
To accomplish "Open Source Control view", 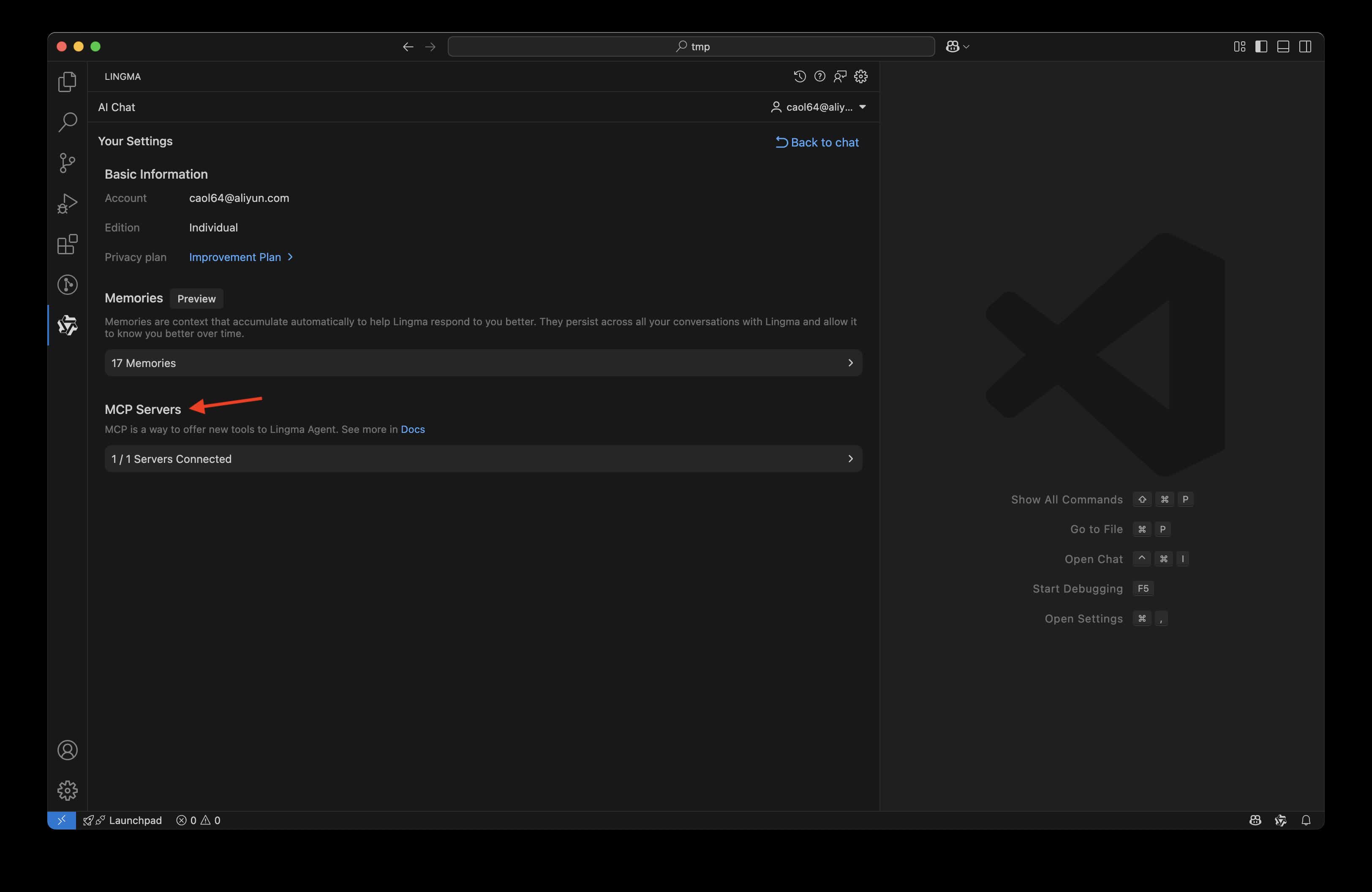I will [68, 163].
